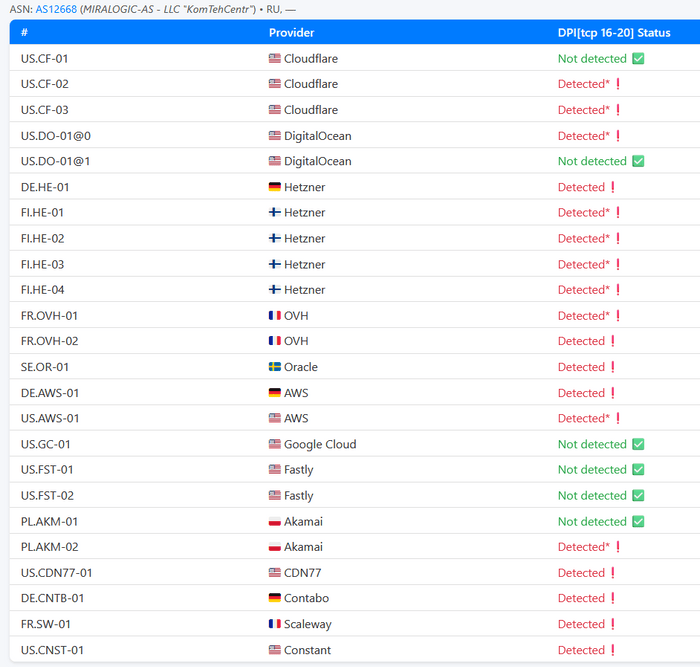700x667 pixels.
Task: Click the German flag beside Contabo
Action: click(275, 599)
